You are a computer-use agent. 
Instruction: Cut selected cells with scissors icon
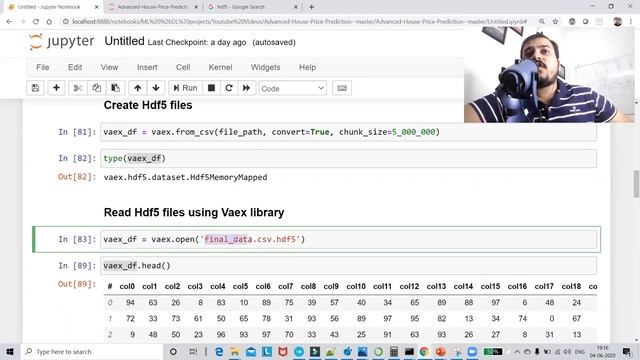[x=78, y=88]
